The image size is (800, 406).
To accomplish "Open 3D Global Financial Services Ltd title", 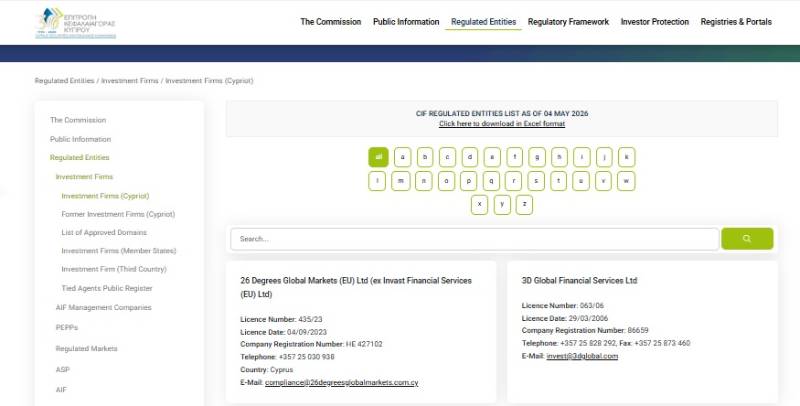I will [579, 281].
